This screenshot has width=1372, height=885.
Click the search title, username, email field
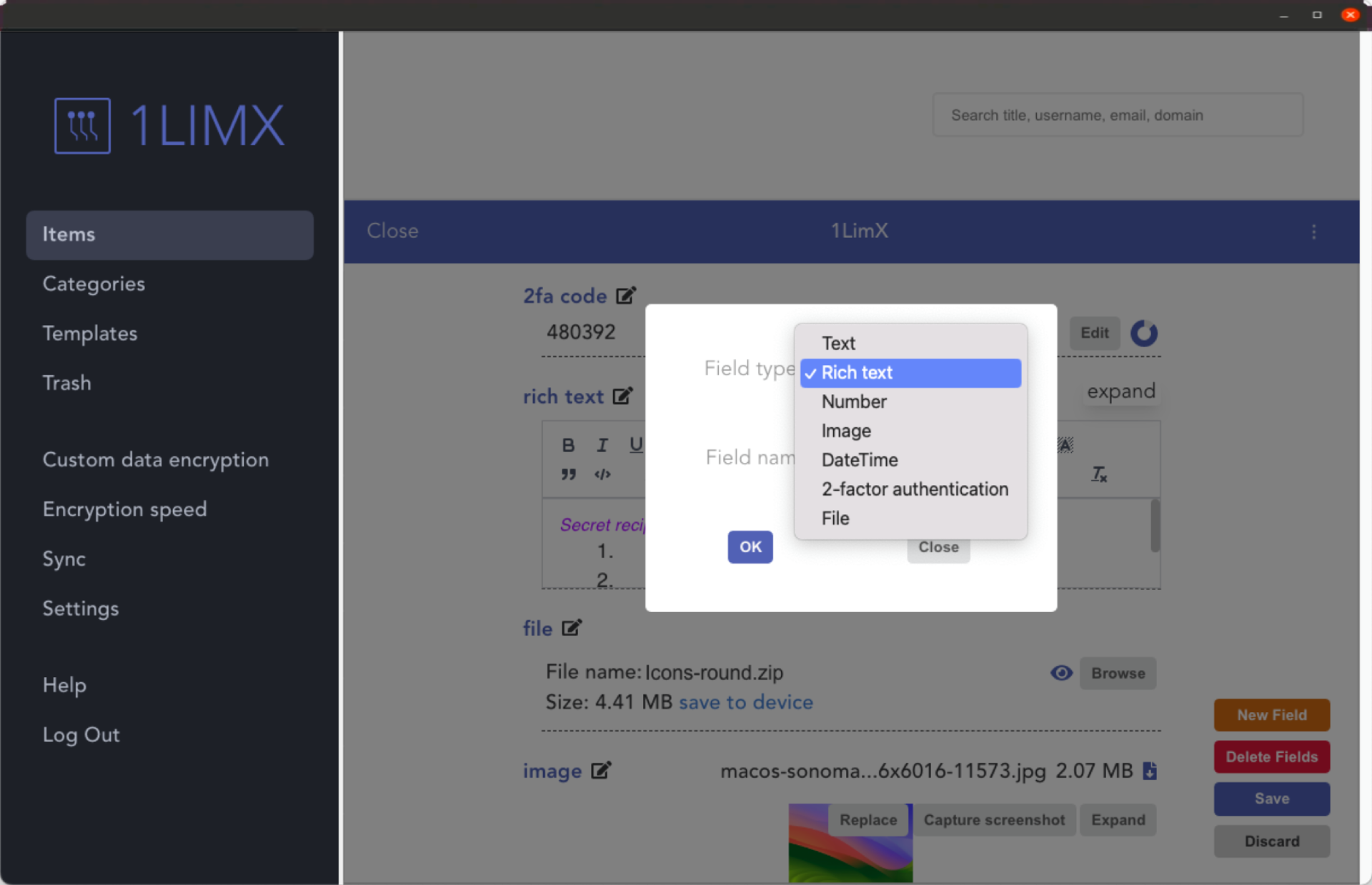tap(1117, 115)
